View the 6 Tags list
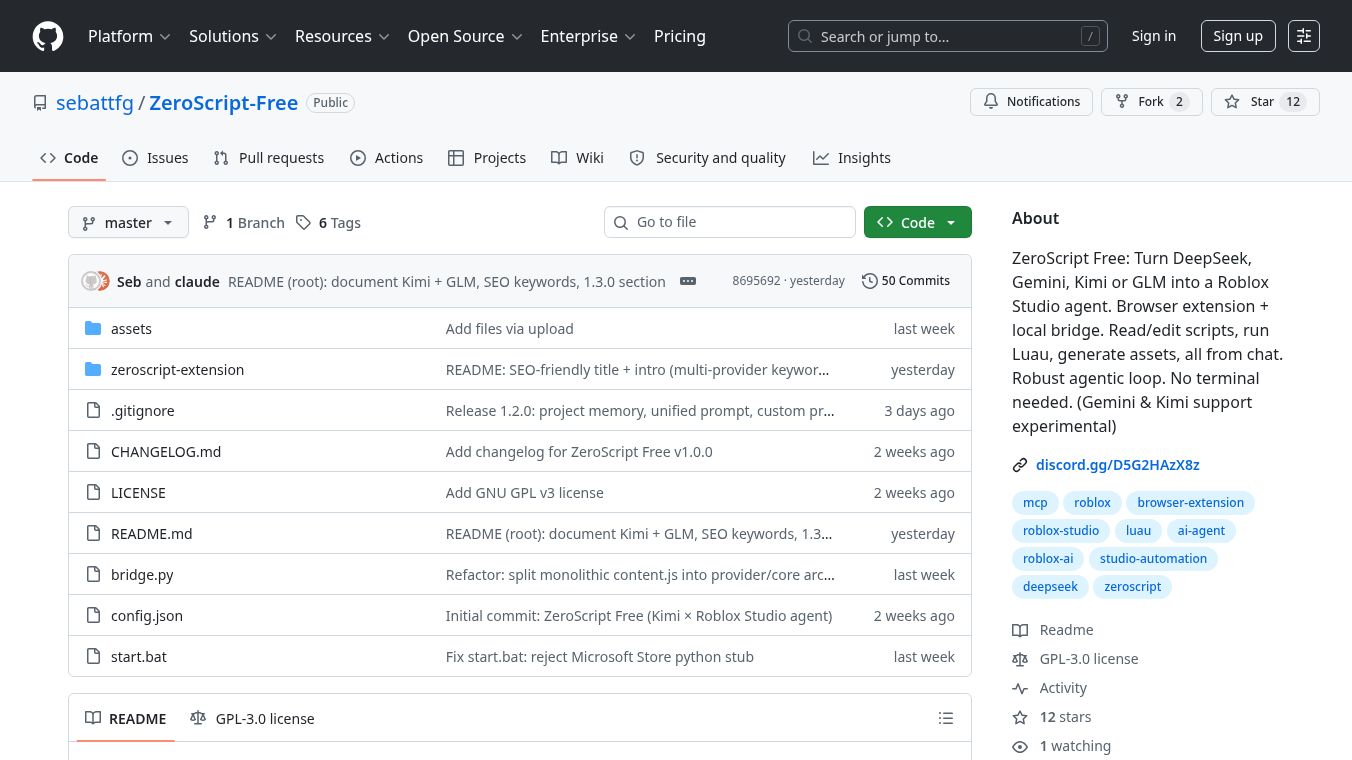This screenshot has width=1352, height=760. (x=328, y=223)
